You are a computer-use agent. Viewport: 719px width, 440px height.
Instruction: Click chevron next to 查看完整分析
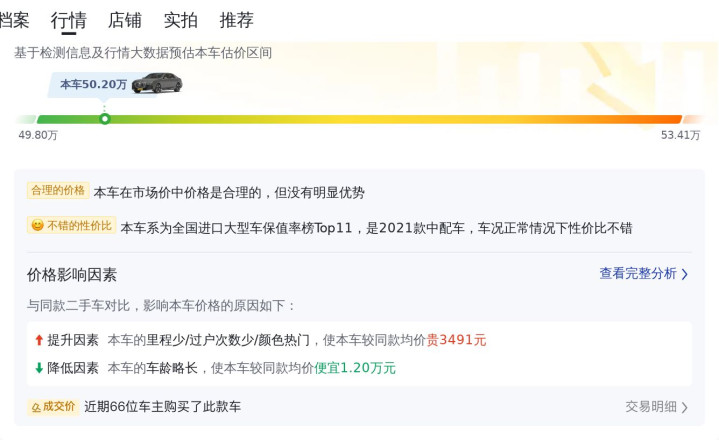click(x=685, y=274)
